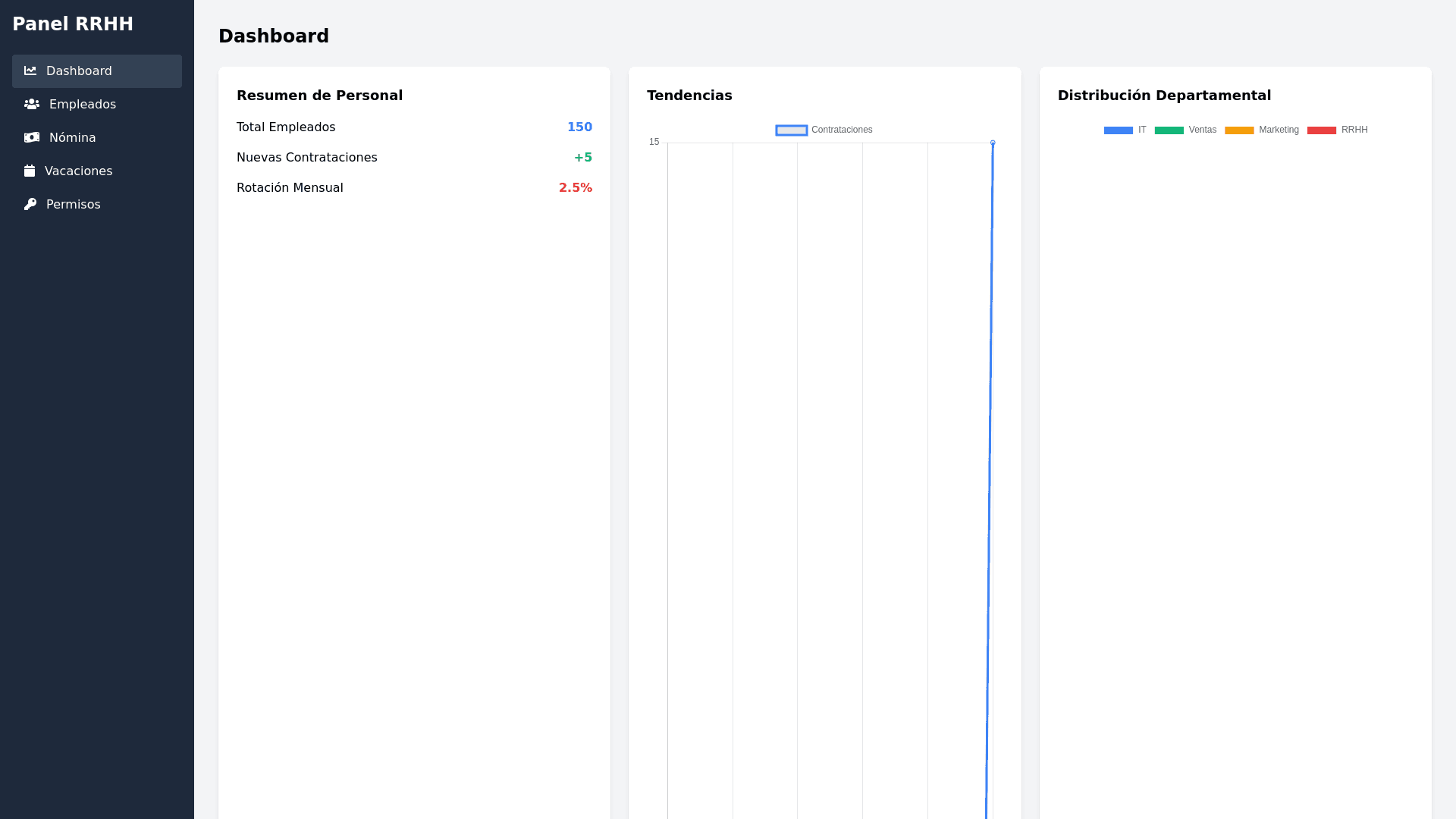Click the orange Marketing legend swatch
1456x819 pixels.
point(1239,130)
